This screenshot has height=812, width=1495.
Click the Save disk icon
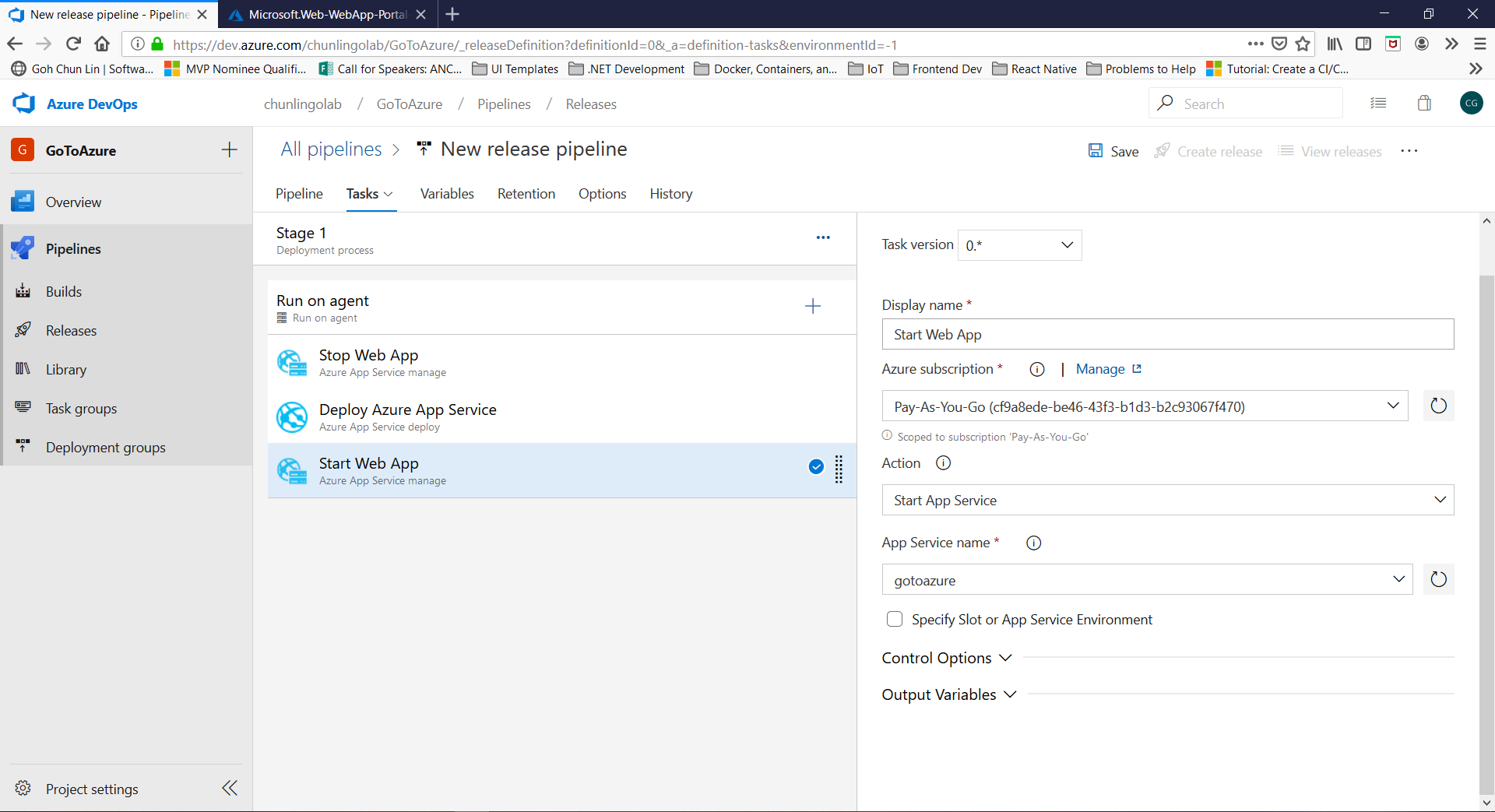[1095, 151]
